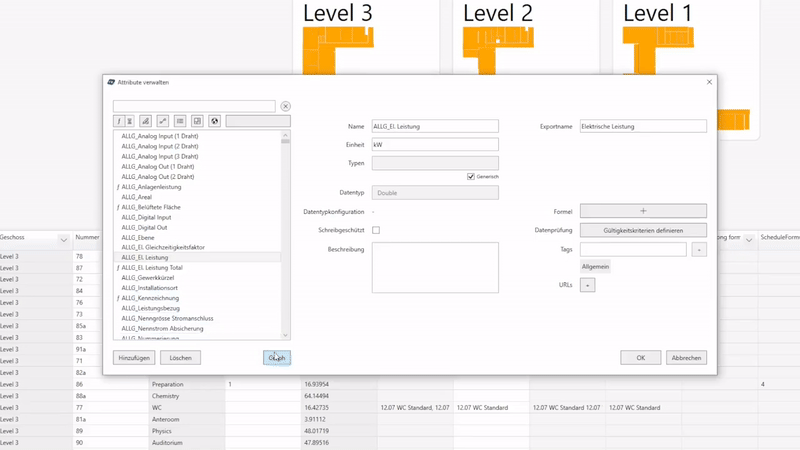Confirm the dialog with OK
Viewport: 800px width, 450px height.
click(x=641, y=357)
